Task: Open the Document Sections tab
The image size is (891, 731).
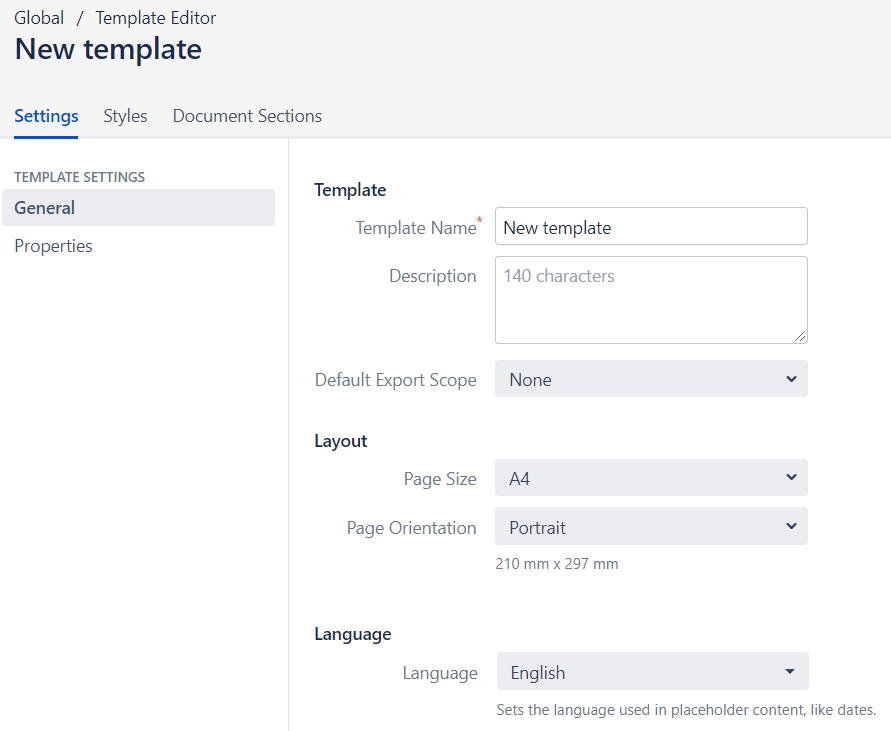Action: 247,116
